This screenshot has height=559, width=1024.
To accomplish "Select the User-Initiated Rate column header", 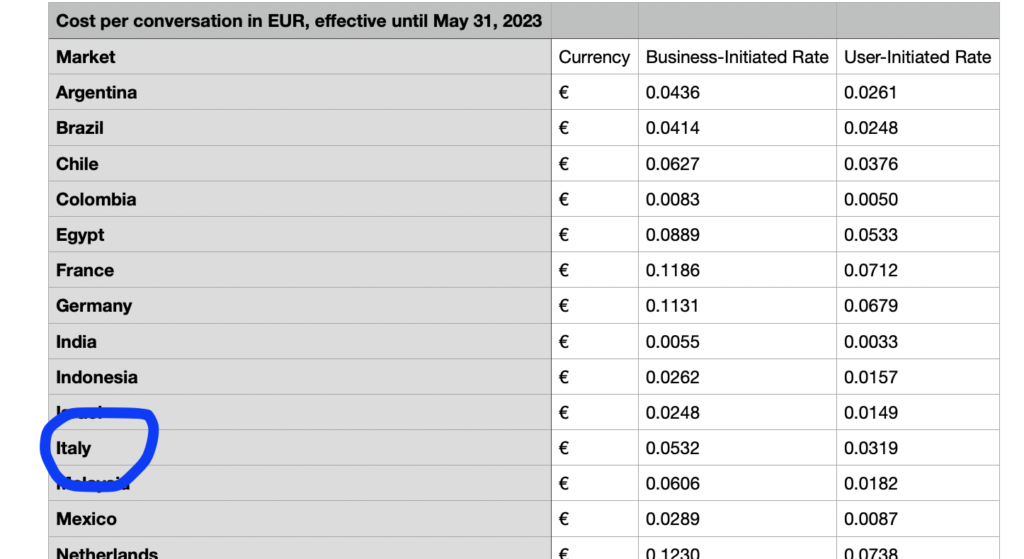I will 918,57.
